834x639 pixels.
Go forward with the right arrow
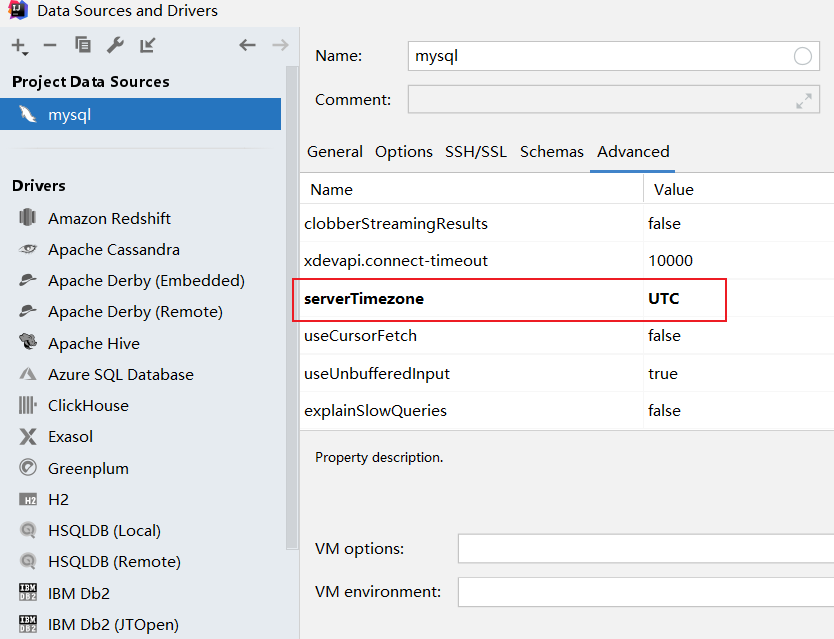[280, 45]
